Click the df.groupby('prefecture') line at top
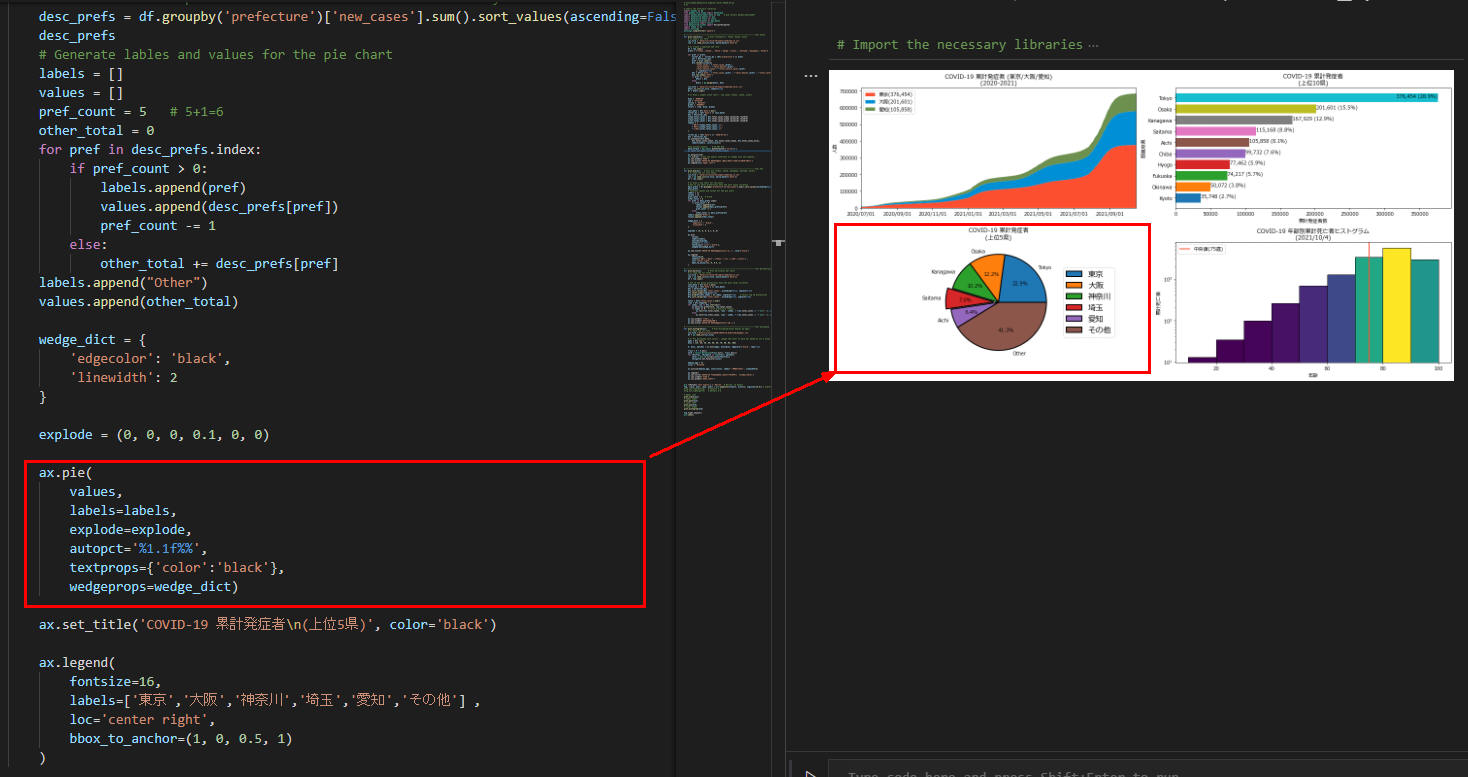This screenshot has height=777, width=1468. [x=358, y=16]
